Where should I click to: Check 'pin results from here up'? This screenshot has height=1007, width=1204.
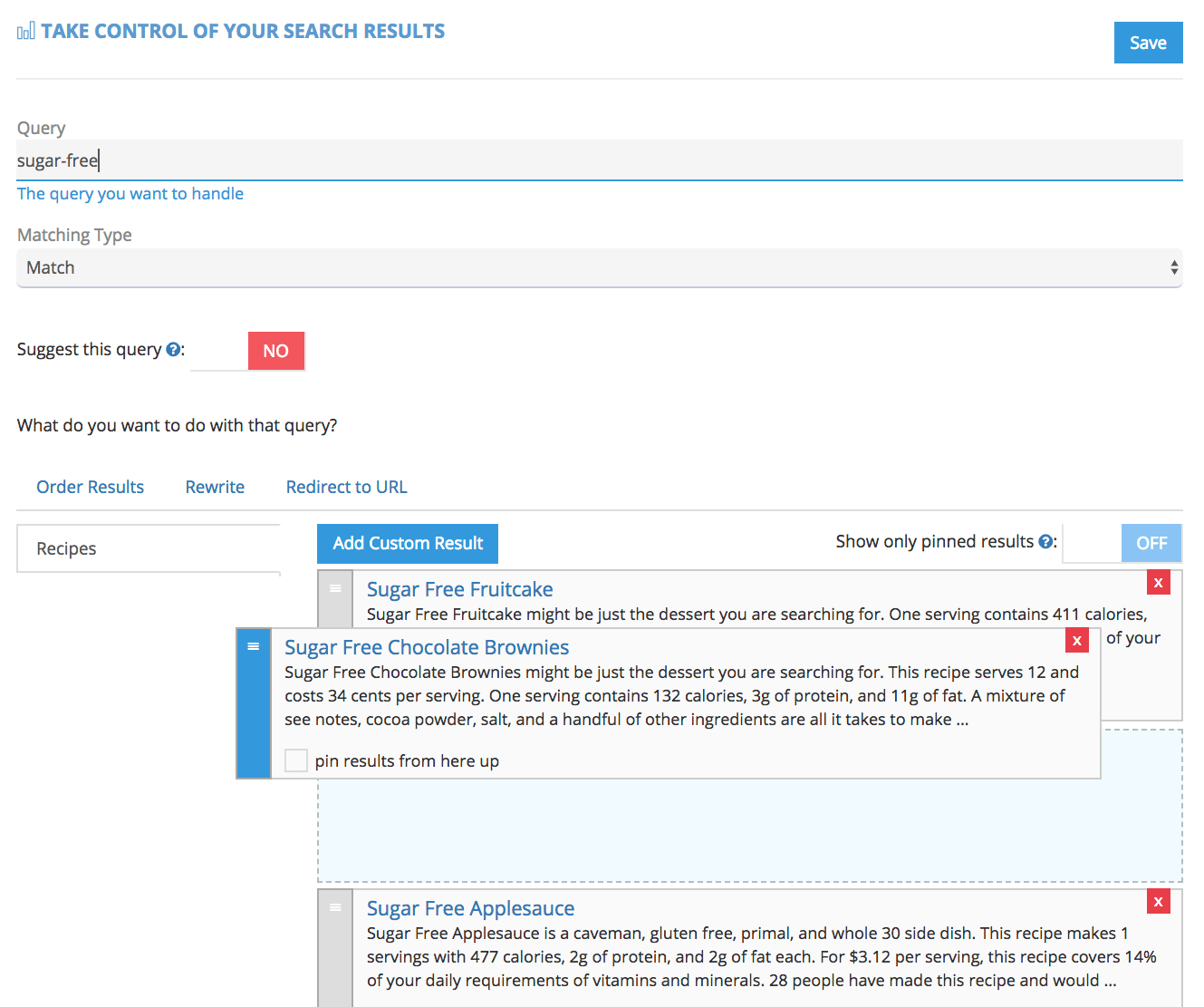tap(296, 760)
